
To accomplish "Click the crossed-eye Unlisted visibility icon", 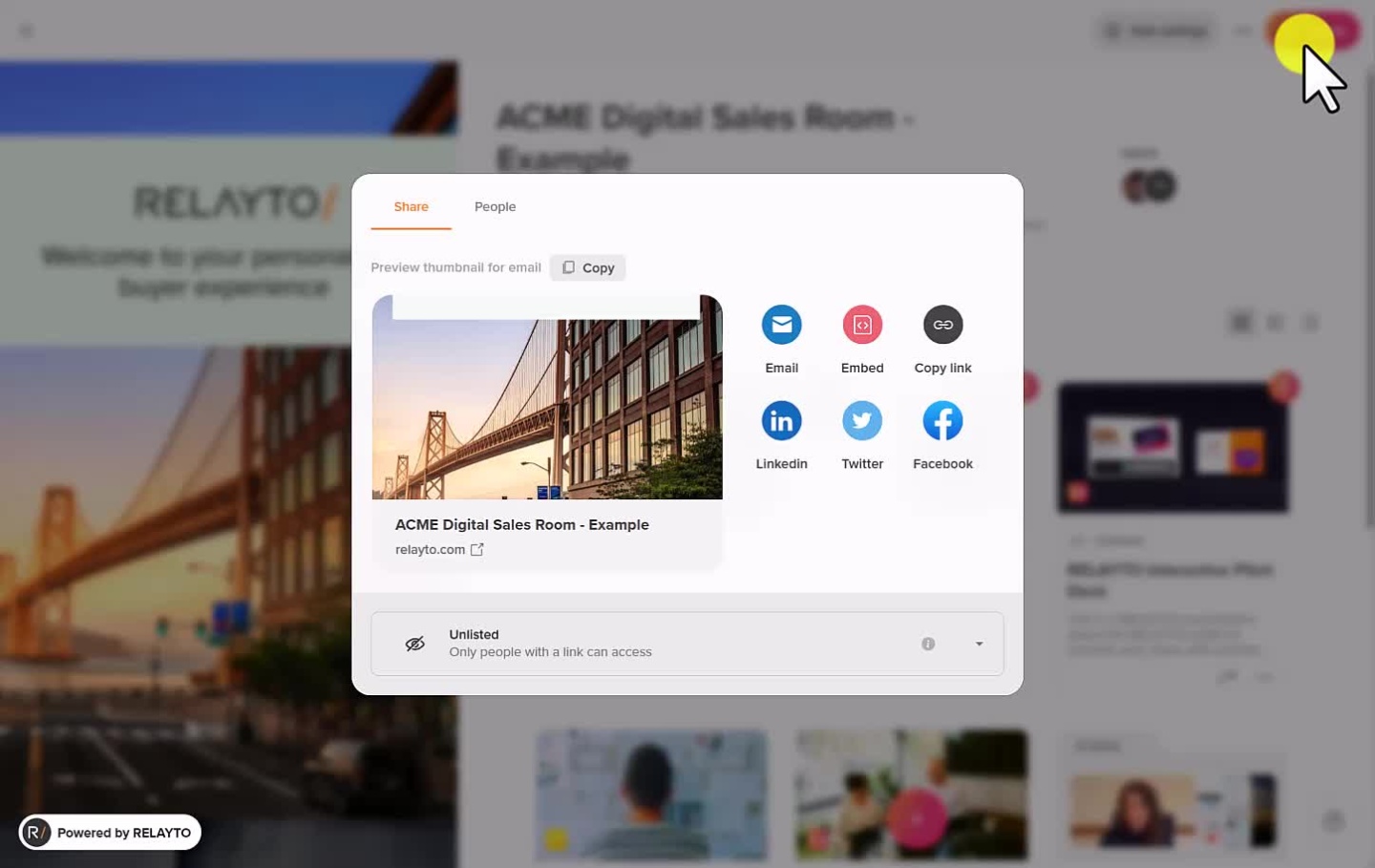I will point(415,645).
